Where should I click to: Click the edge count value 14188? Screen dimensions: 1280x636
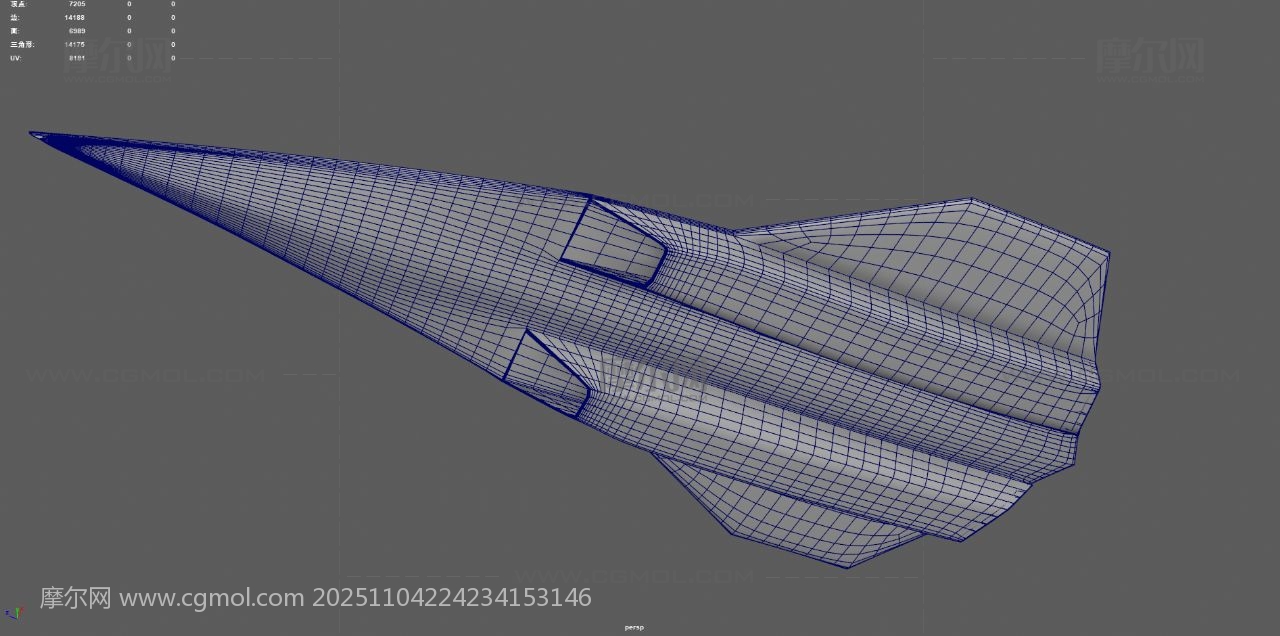tap(74, 18)
